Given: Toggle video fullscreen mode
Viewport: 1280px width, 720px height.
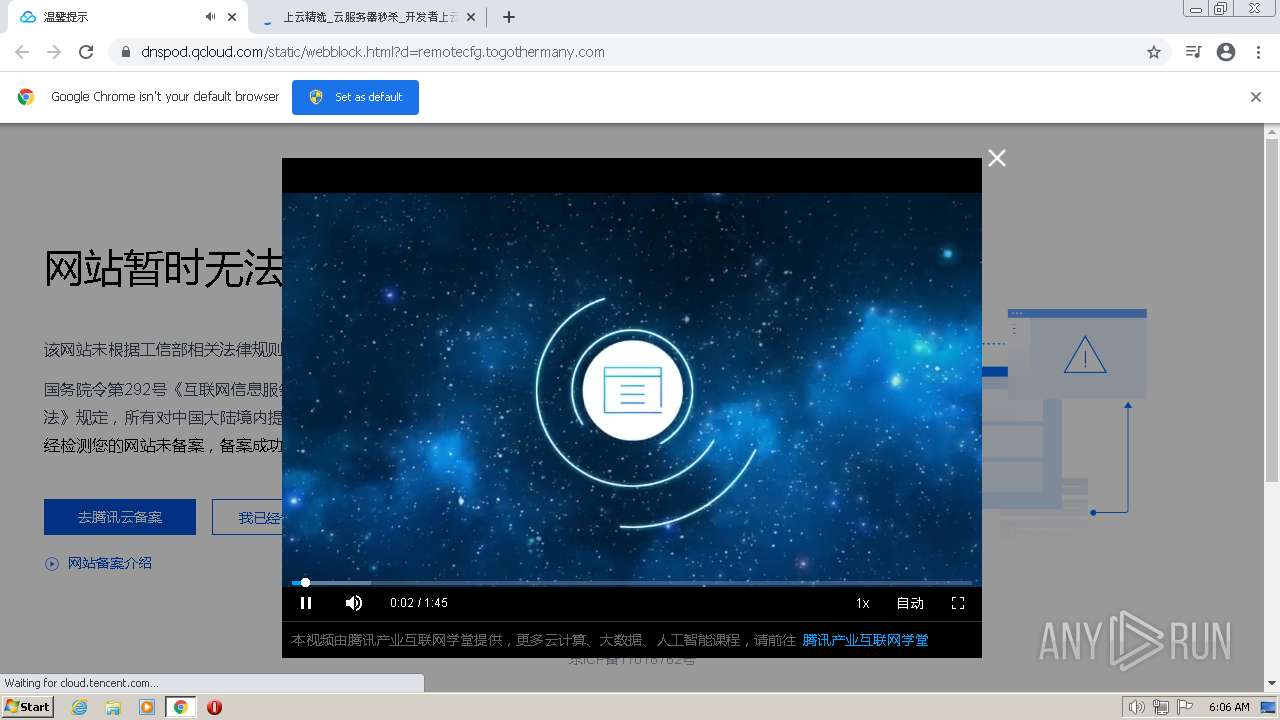Looking at the screenshot, I should click(958, 603).
